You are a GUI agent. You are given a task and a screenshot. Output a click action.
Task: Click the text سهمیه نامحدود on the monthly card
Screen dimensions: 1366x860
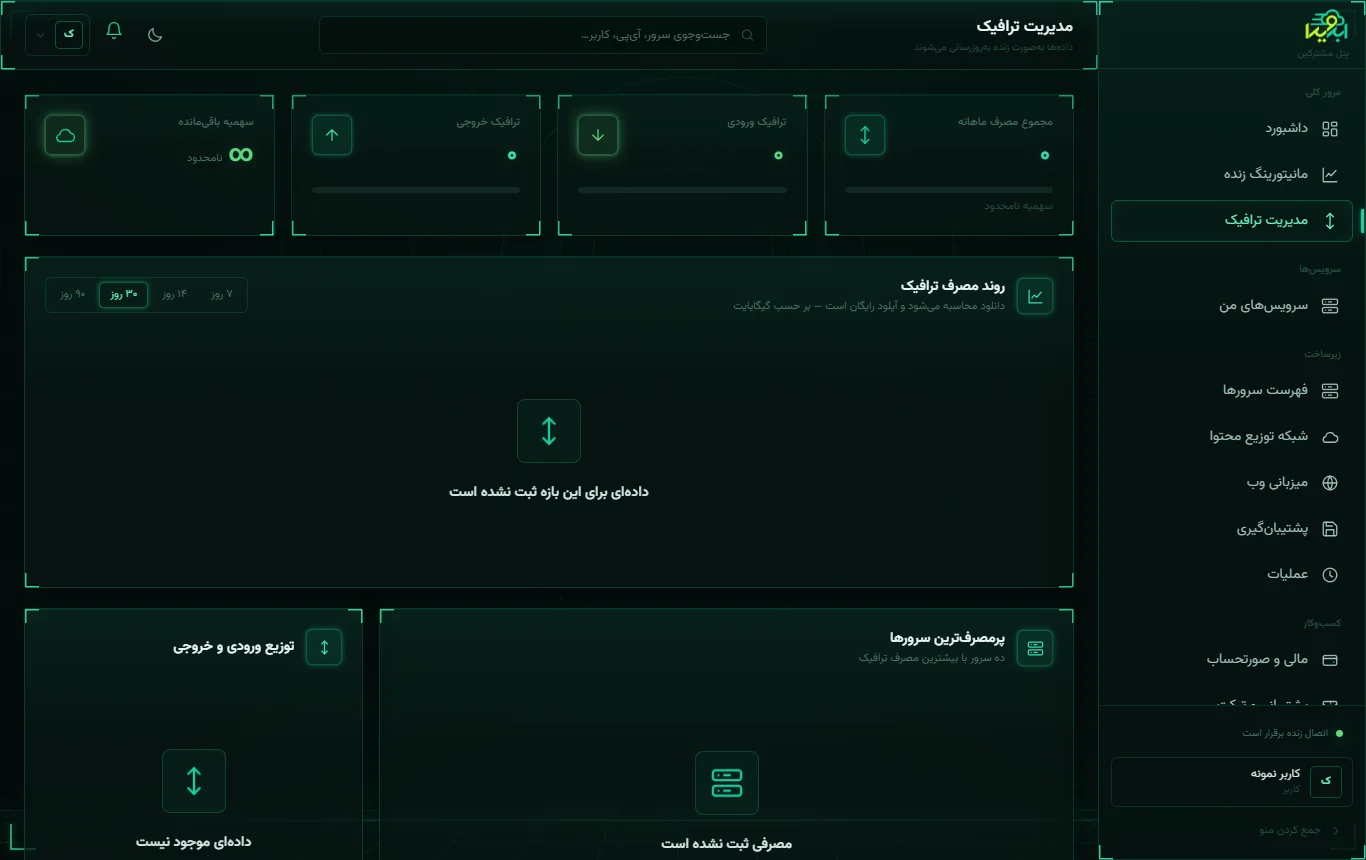(1018, 206)
